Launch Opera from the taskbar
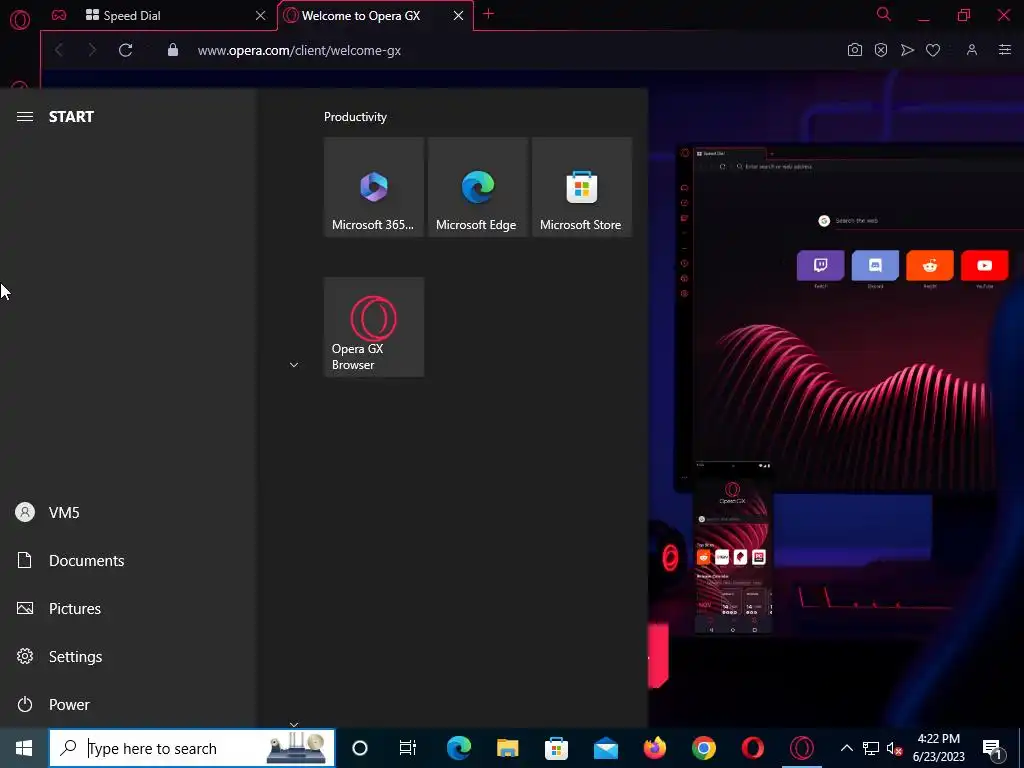The width and height of the screenshot is (1024, 768). pyautogui.click(x=752, y=748)
